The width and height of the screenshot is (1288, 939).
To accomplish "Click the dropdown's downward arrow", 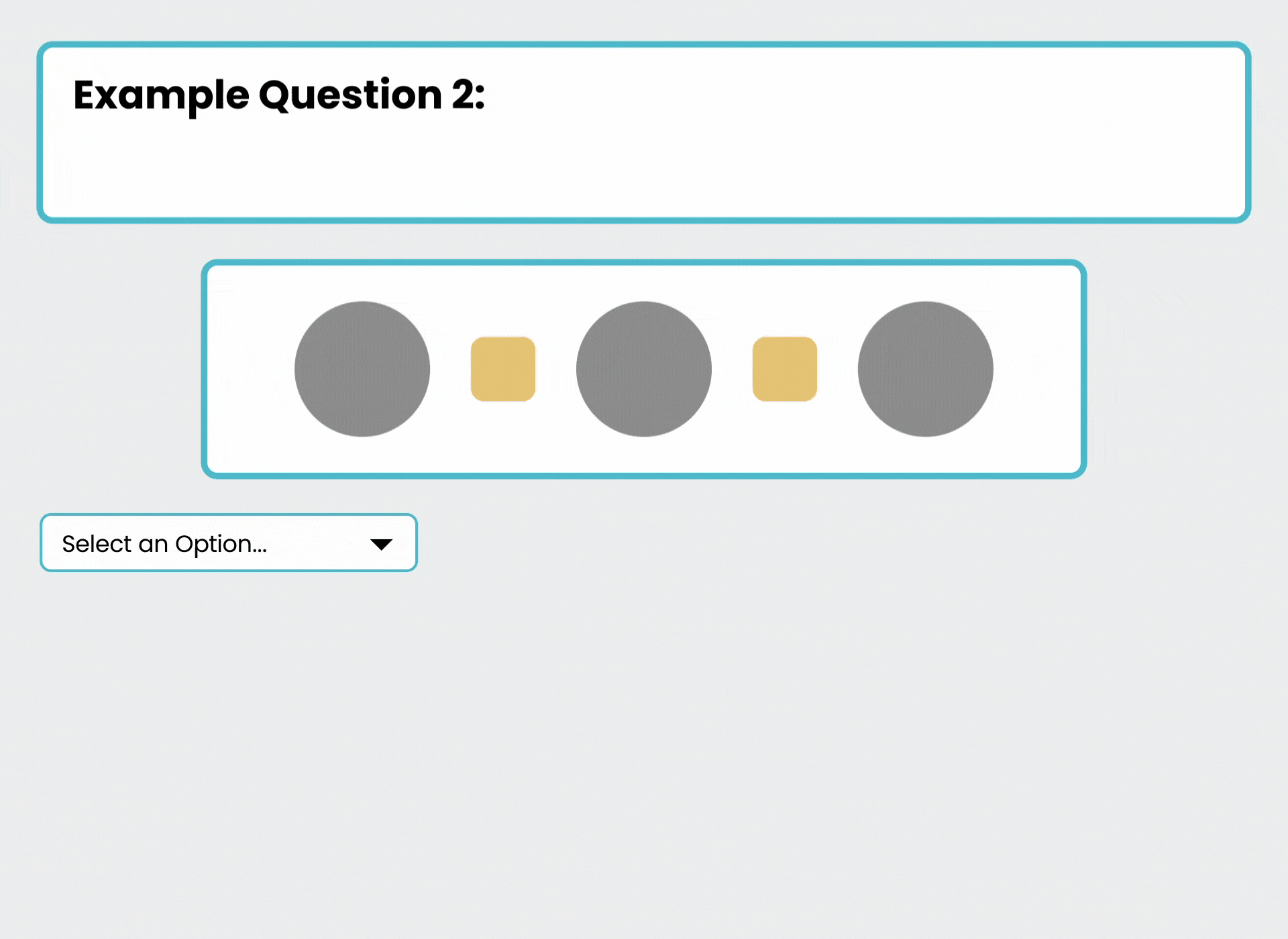I will coord(381,544).
